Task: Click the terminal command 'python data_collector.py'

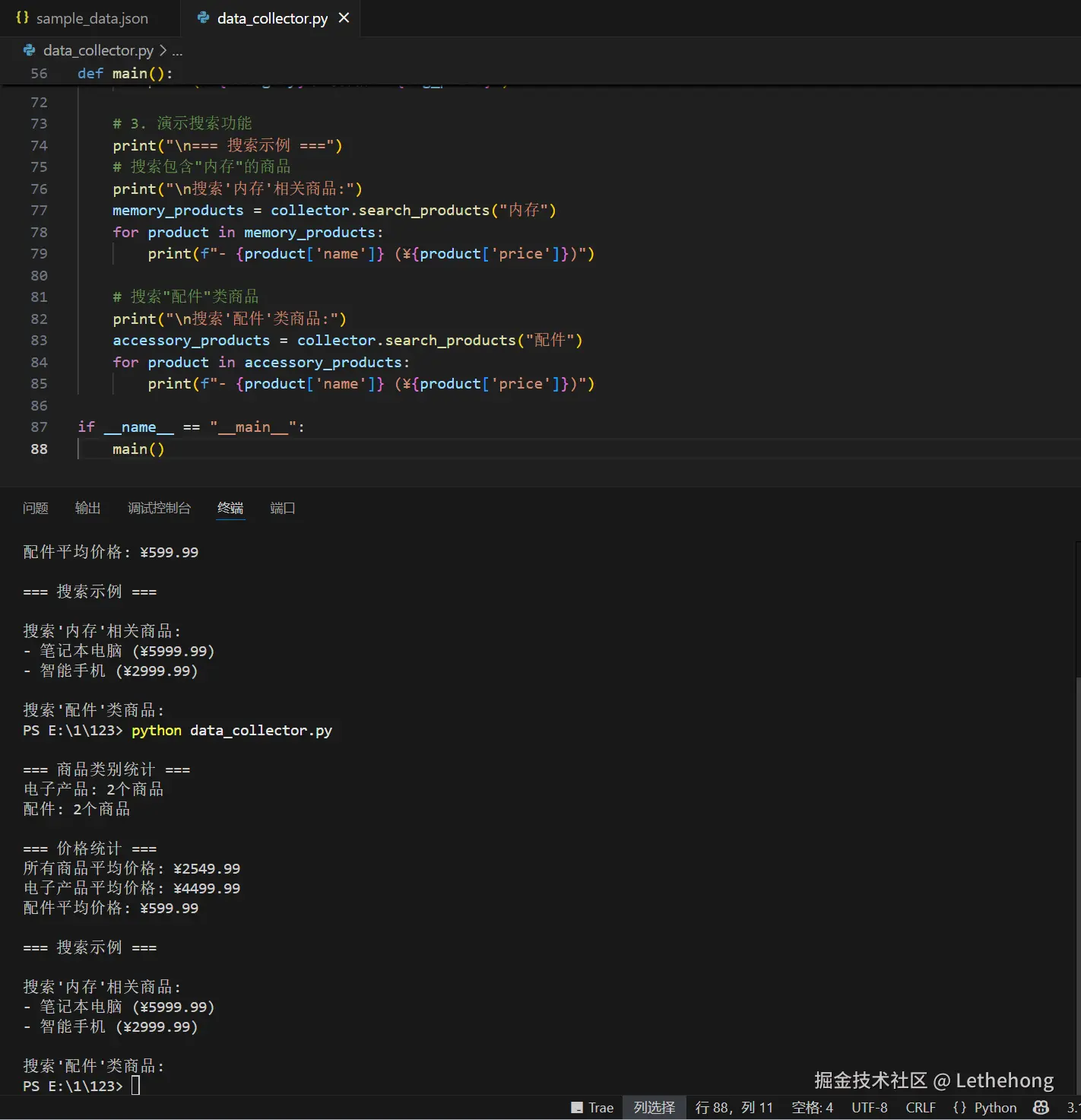Action: coord(232,731)
